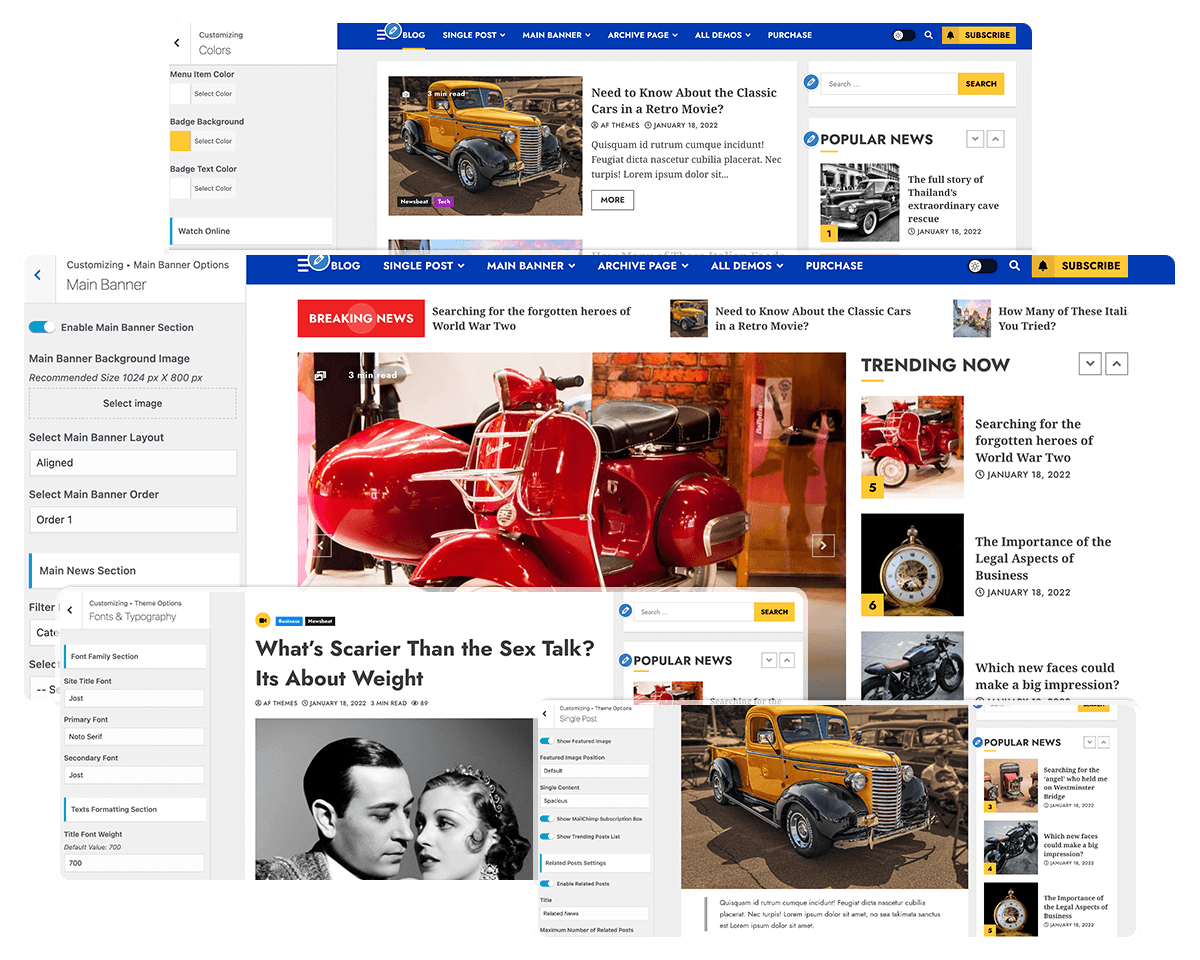This screenshot has height=960, width=1200.
Task: Click edit pencil beside Colors window search field
Action: pyautogui.click(x=812, y=82)
